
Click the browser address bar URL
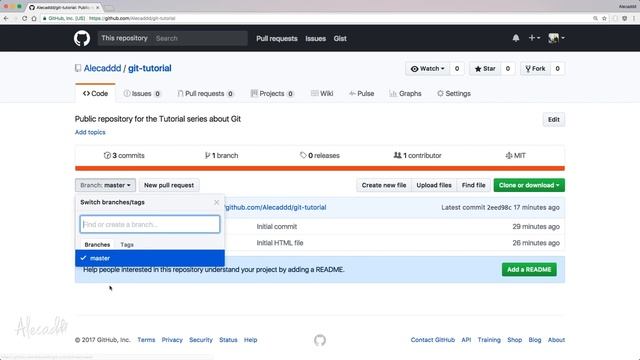click(x=132, y=18)
